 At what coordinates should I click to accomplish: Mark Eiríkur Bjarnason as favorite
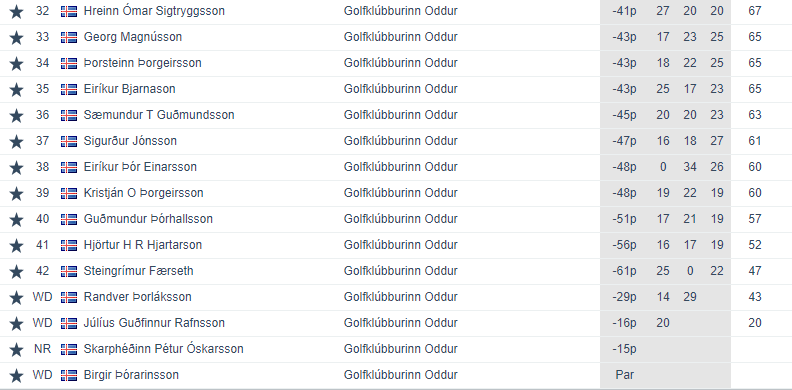[16, 89]
